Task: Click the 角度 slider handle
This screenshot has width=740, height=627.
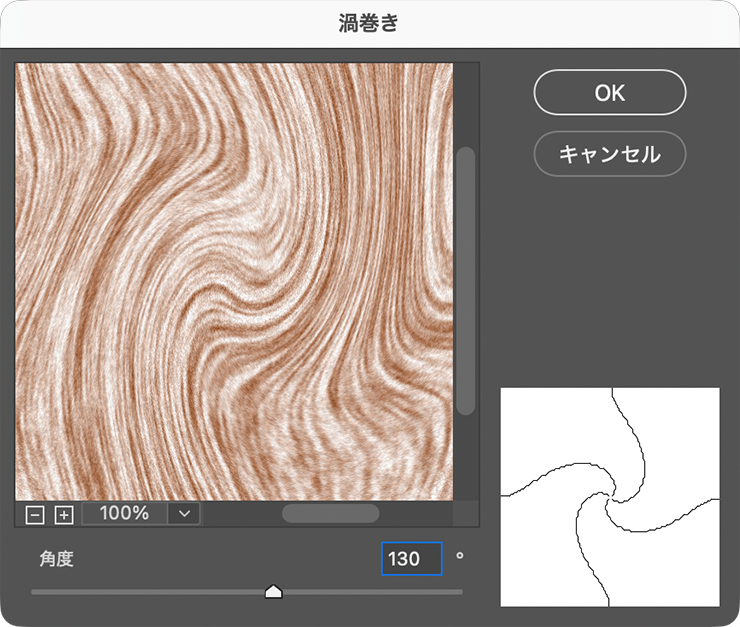Action: [x=273, y=592]
